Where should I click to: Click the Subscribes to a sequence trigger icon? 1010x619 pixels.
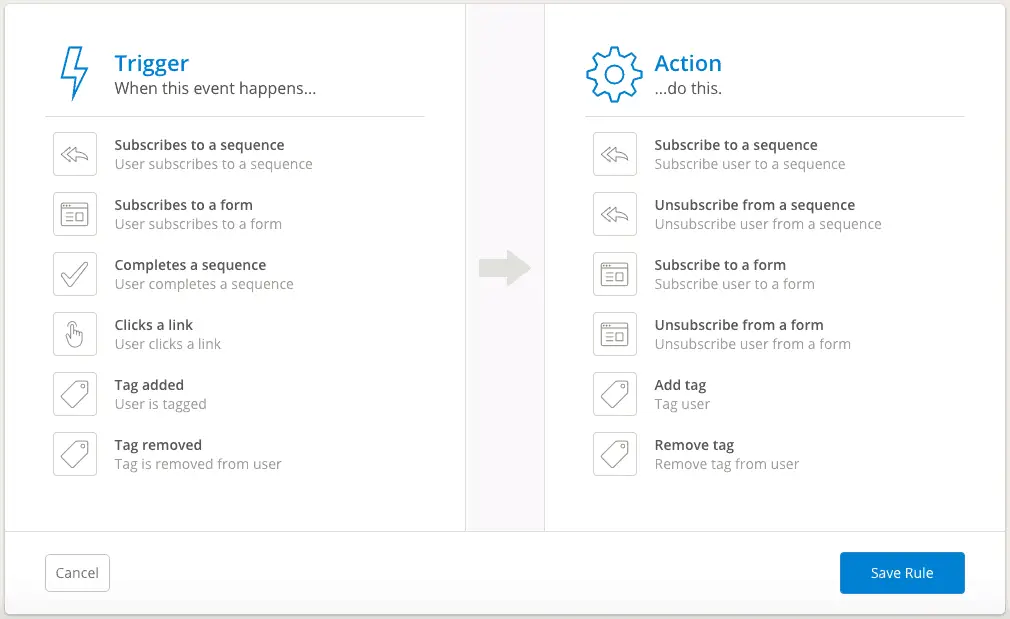[x=75, y=154]
